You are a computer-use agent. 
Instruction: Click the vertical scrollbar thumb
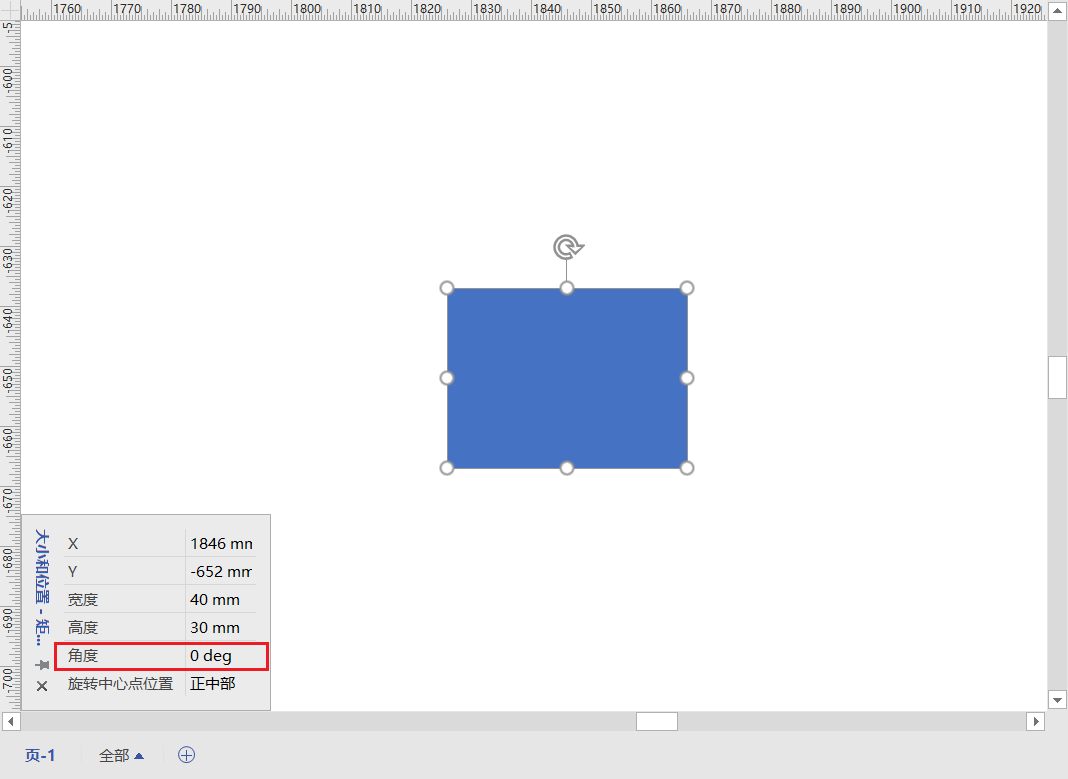pos(1057,377)
